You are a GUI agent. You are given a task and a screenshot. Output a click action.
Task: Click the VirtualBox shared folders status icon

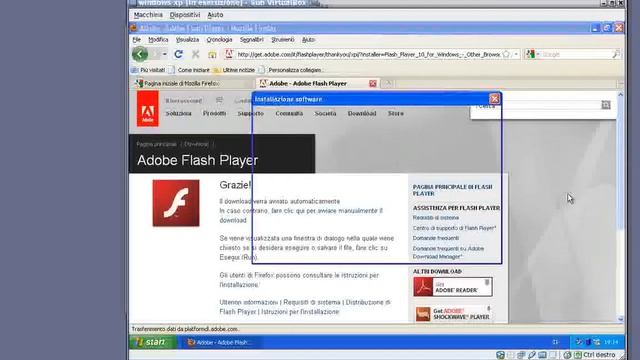pos(542,355)
